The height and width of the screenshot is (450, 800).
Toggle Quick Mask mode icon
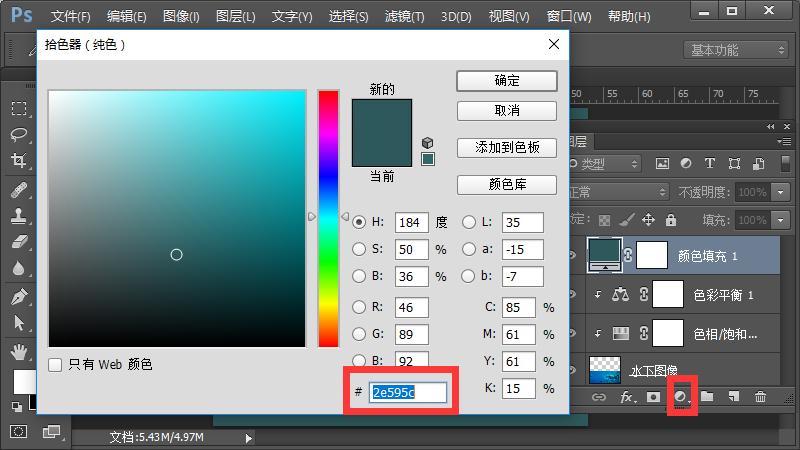pos(18,432)
